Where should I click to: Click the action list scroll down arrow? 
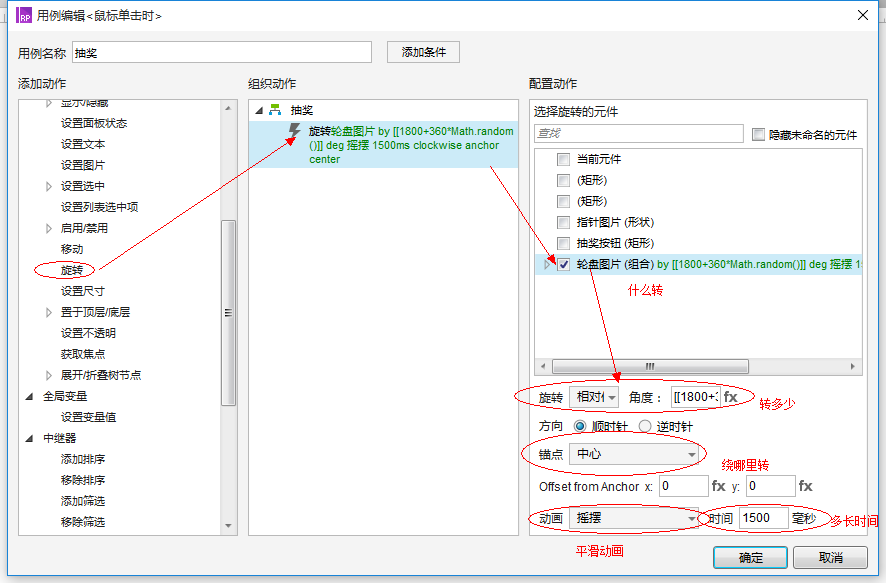228,525
